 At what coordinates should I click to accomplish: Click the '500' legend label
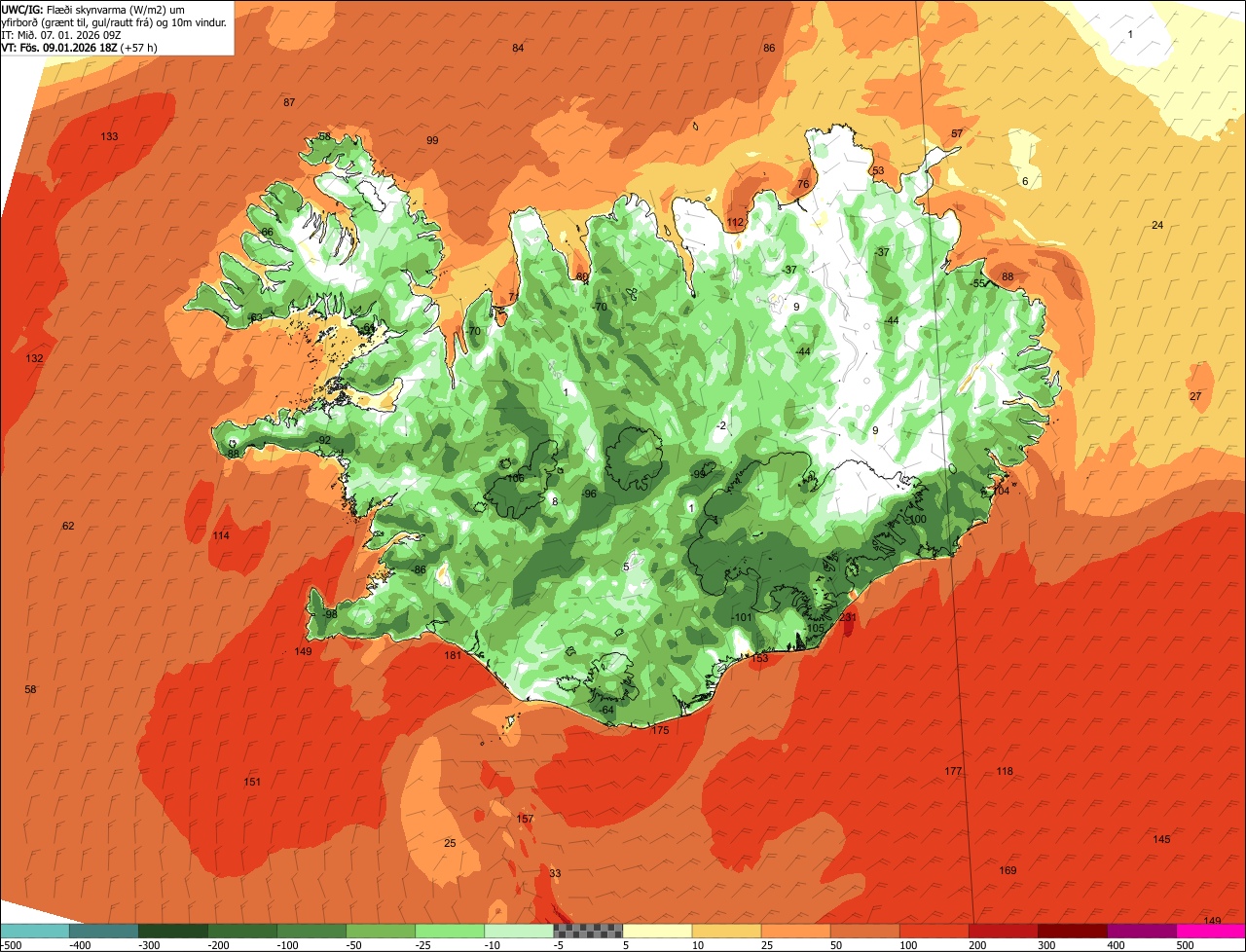click(1186, 945)
